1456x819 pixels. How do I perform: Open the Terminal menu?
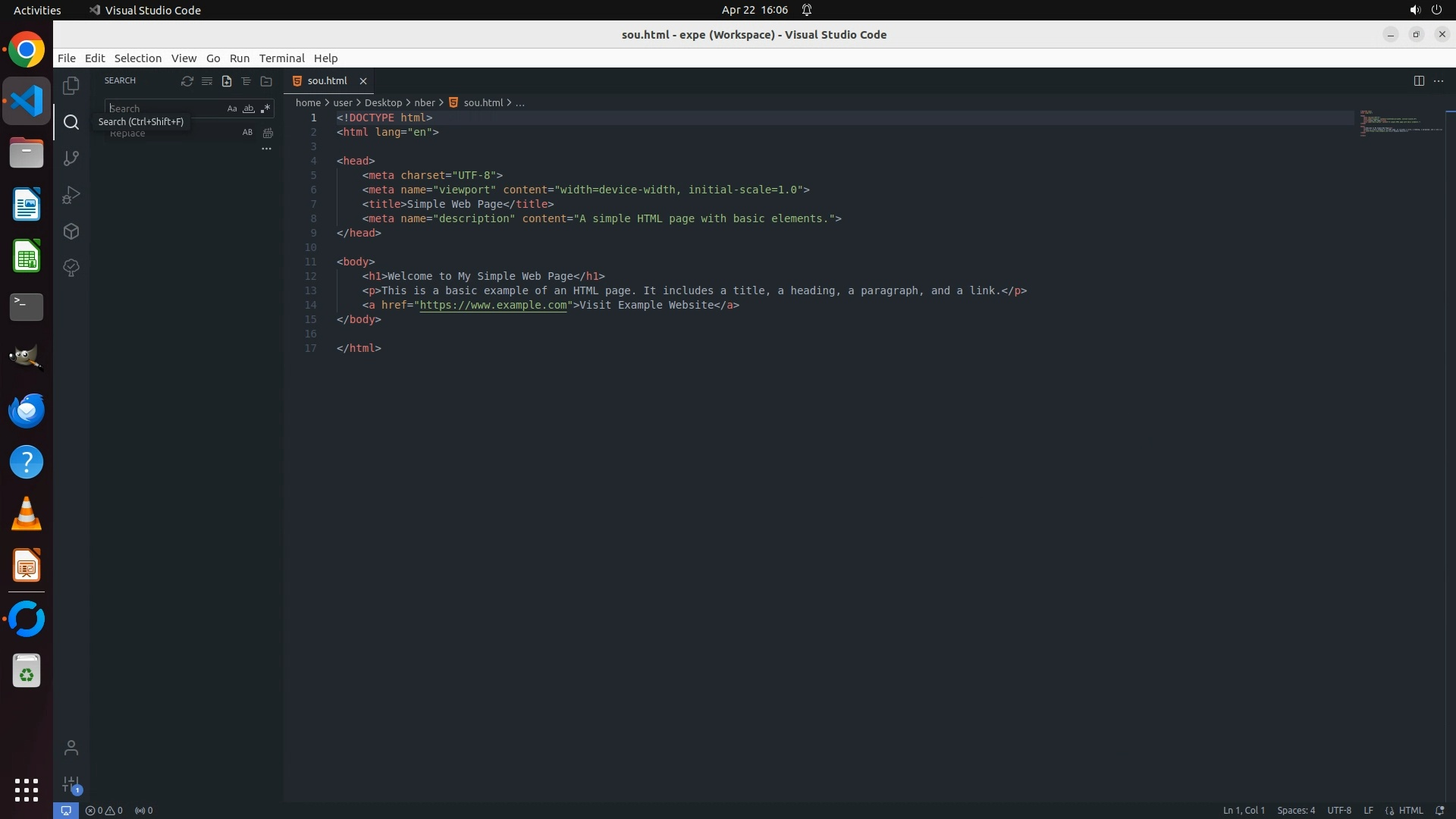281,58
